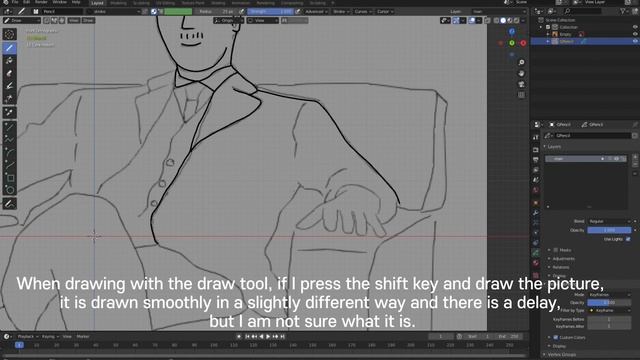This screenshot has width=640, height=360.
Task: Open the Stroke settings dropdown
Action: click(x=341, y=11)
